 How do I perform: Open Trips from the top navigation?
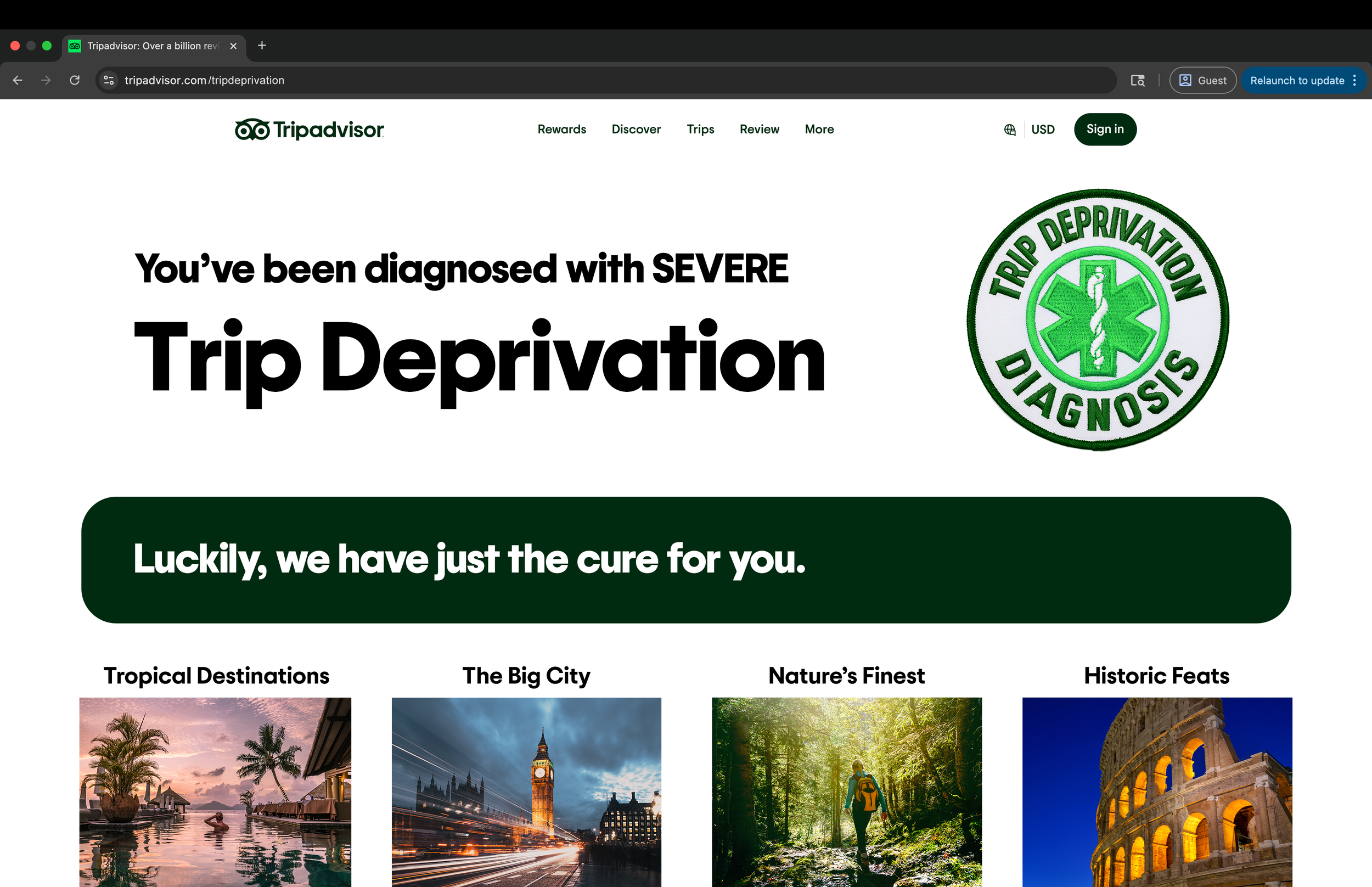tap(700, 130)
